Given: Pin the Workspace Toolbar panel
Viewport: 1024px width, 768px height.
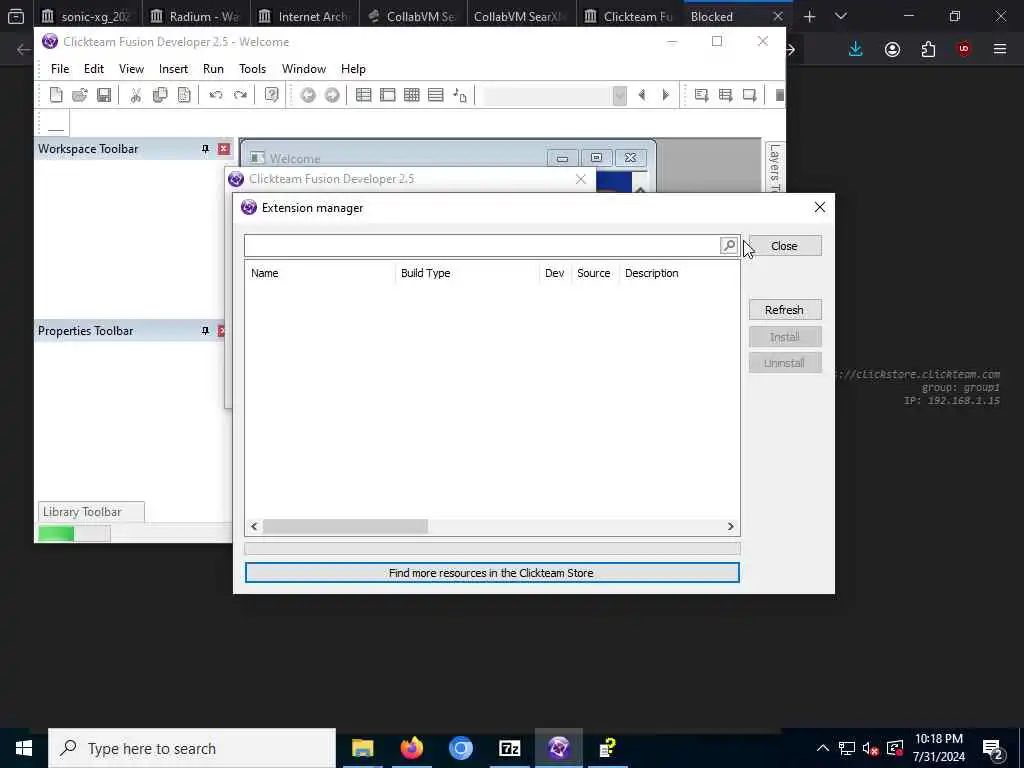Looking at the screenshot, I should (205, 149).
